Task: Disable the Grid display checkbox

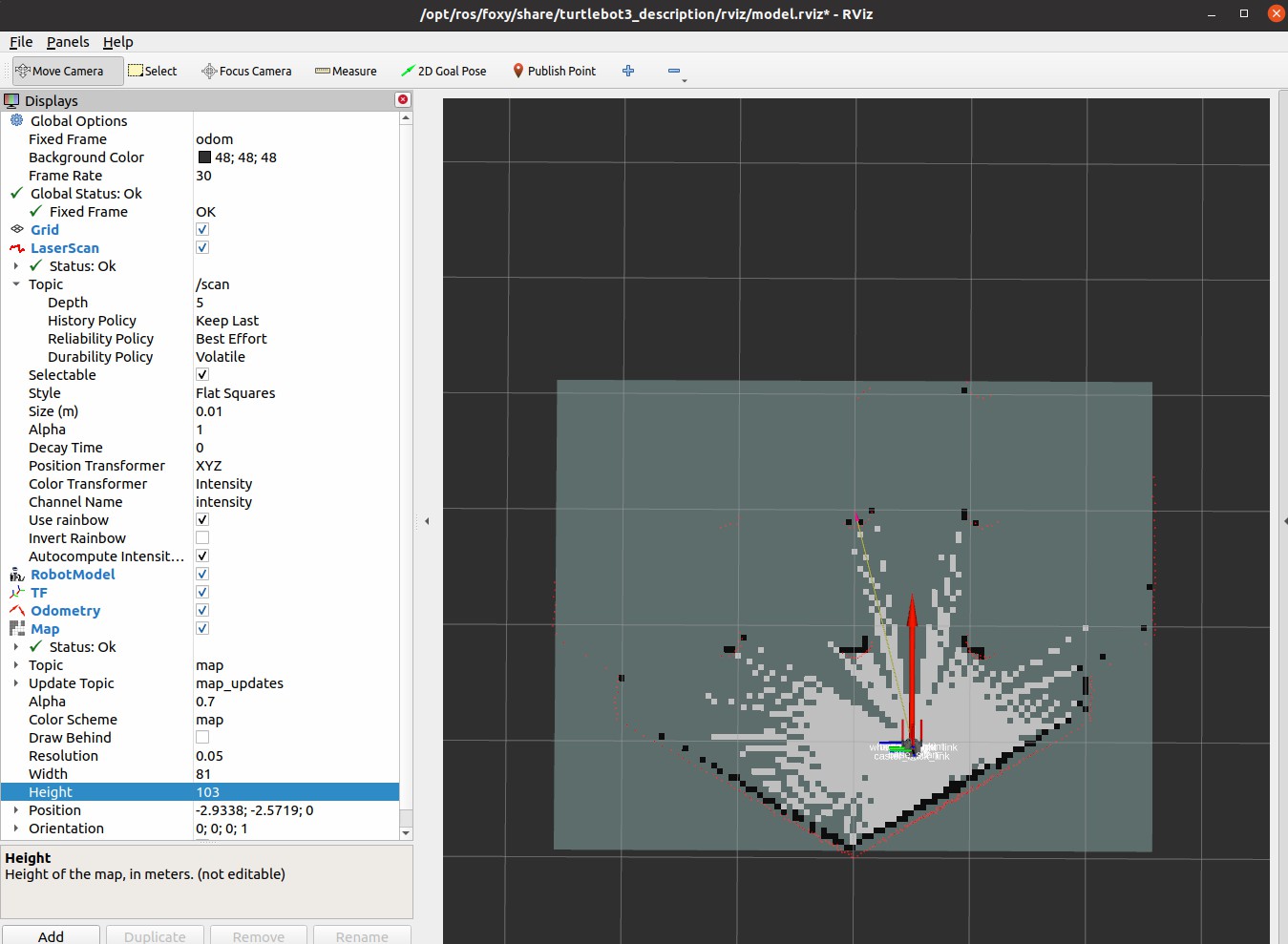Action: point(202,230)
